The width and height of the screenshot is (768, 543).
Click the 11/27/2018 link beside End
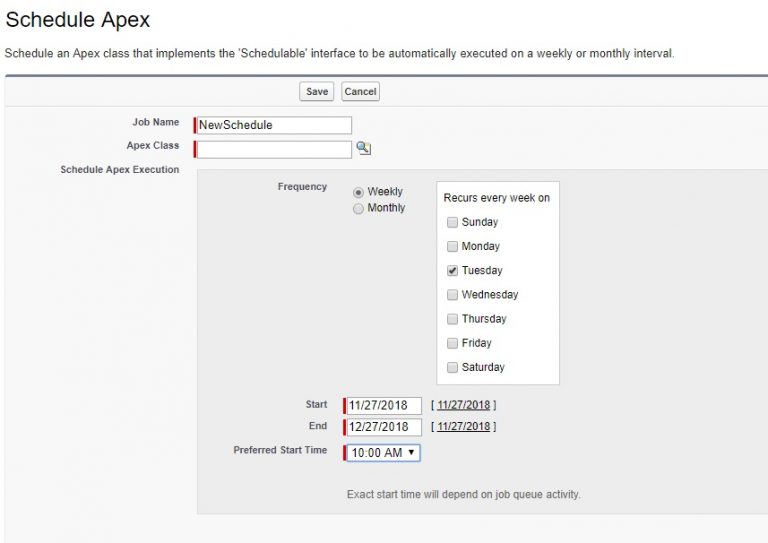tap(463, 426)
